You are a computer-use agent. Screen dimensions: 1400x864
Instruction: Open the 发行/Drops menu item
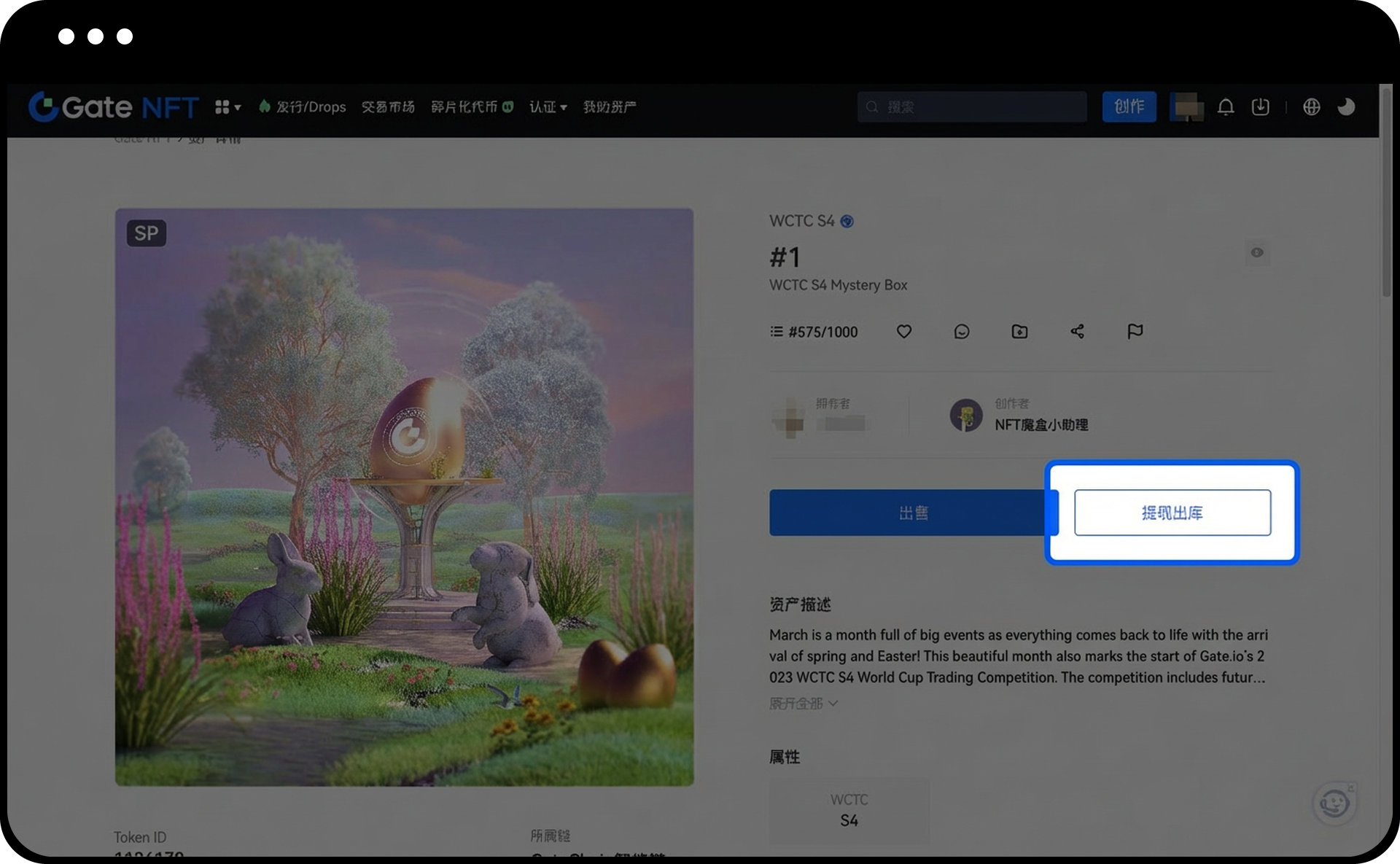pos(303,107)
